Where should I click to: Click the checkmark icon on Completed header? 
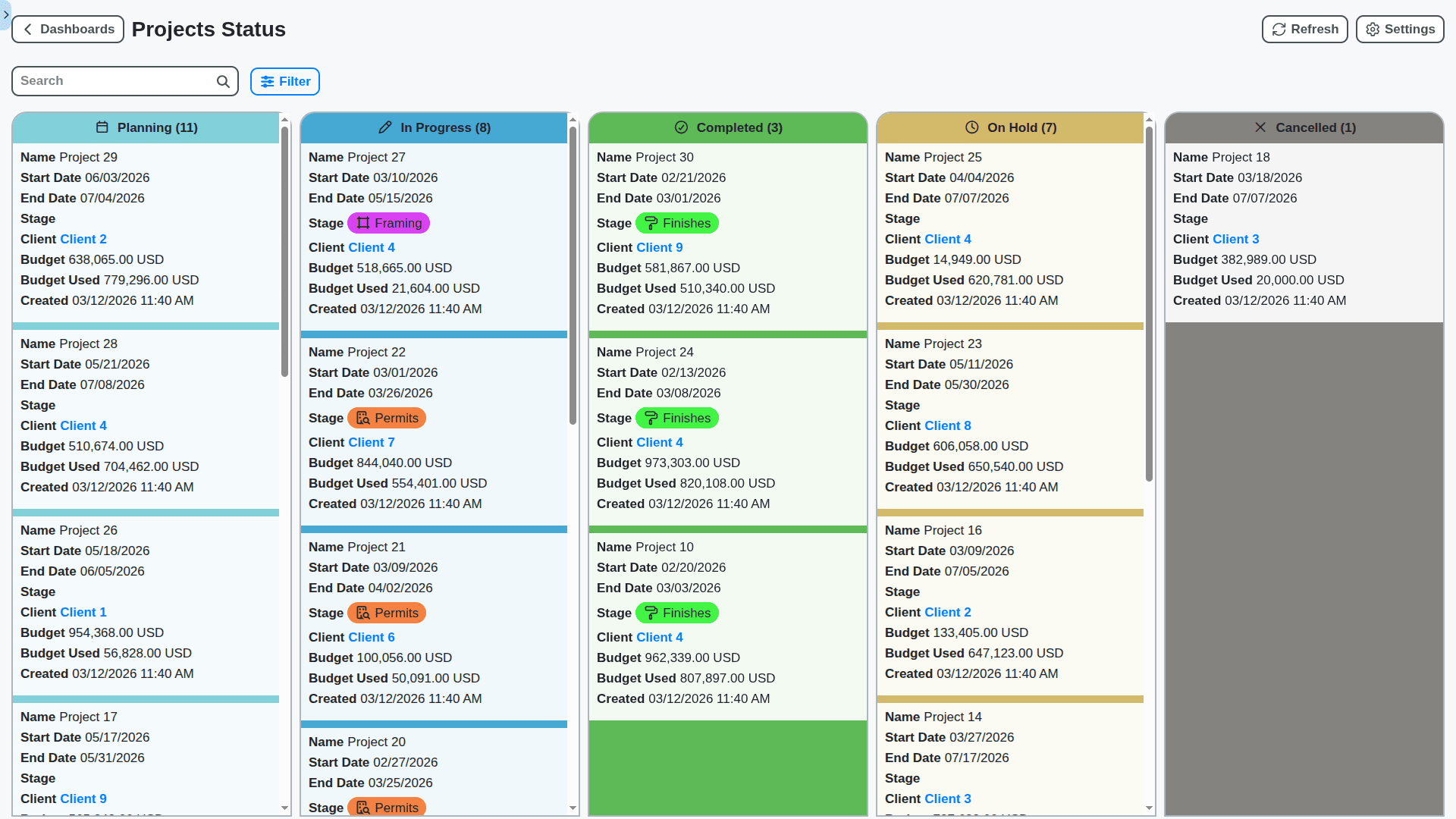click(x=681, y=127)
